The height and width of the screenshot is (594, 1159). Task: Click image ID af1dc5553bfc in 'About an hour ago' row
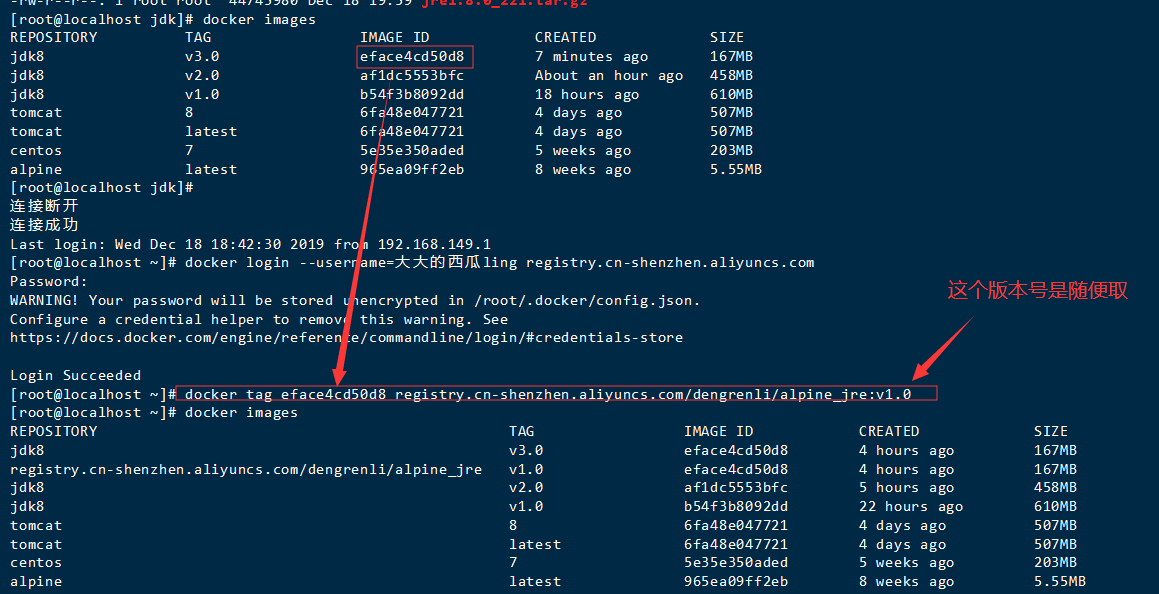pyautogui.click(x=412, y=75)
